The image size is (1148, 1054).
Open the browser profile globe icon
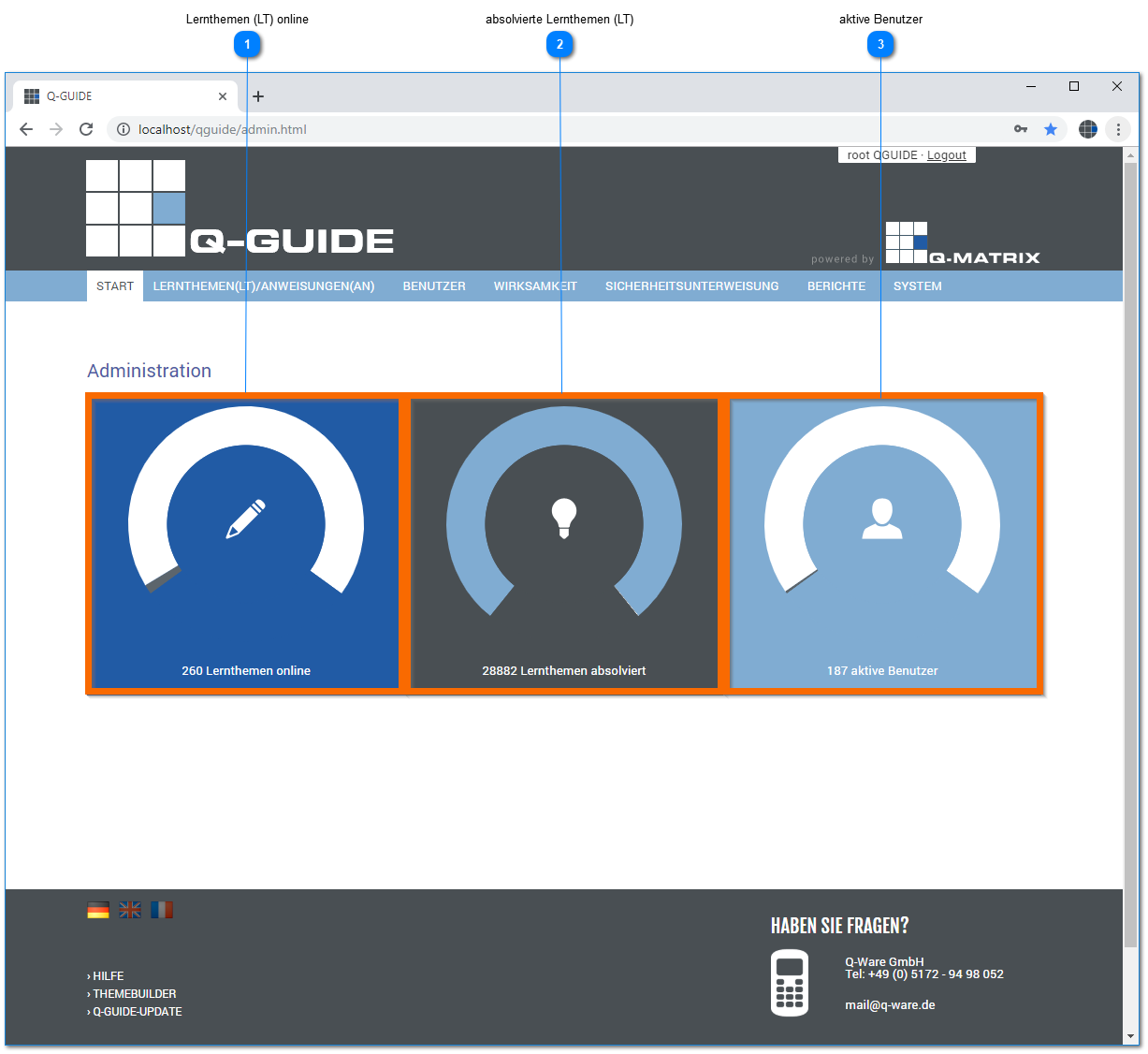point(1087,129)
